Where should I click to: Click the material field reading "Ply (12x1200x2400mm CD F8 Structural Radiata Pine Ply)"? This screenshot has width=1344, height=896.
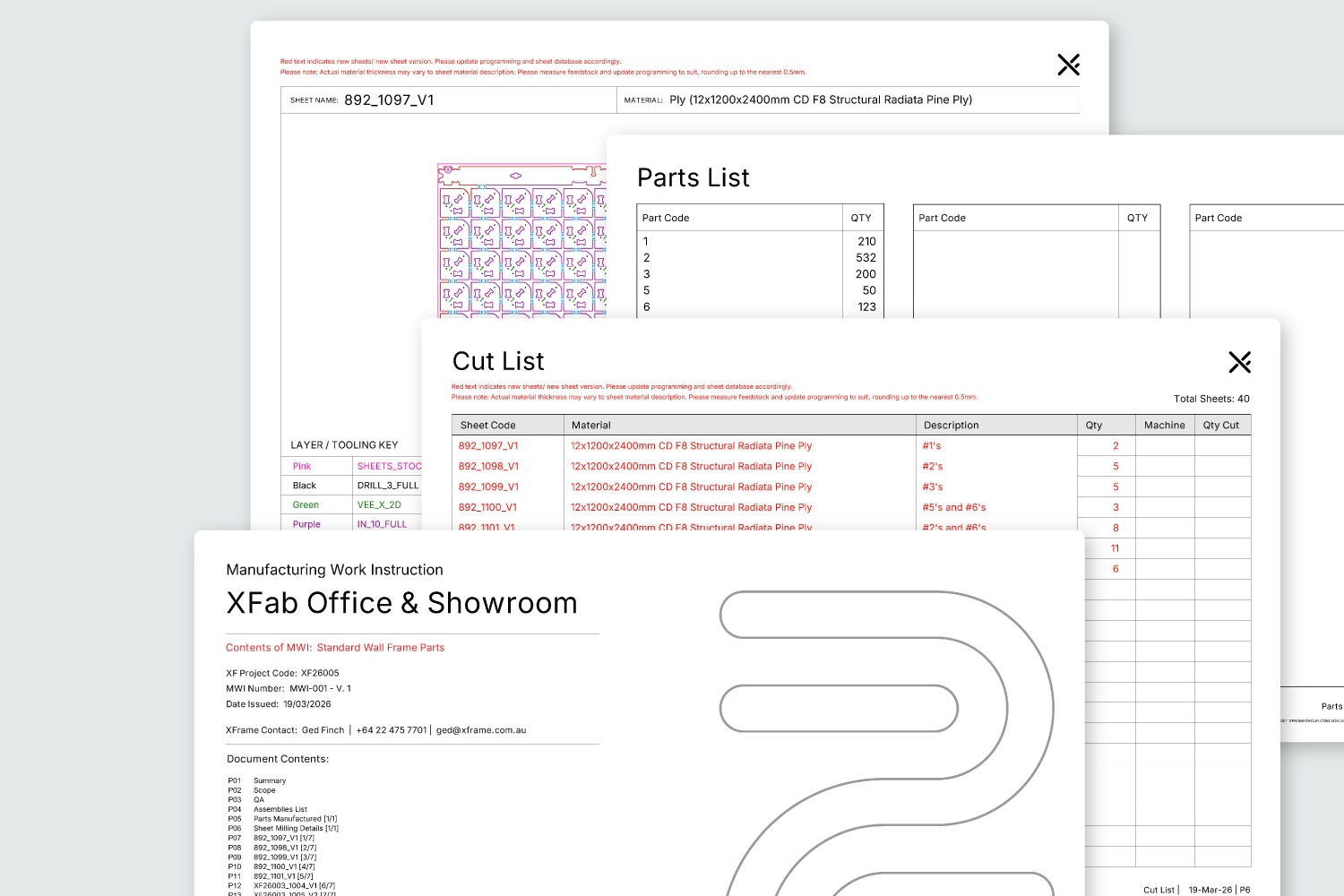pyautogui.click(x=821, y=100)
